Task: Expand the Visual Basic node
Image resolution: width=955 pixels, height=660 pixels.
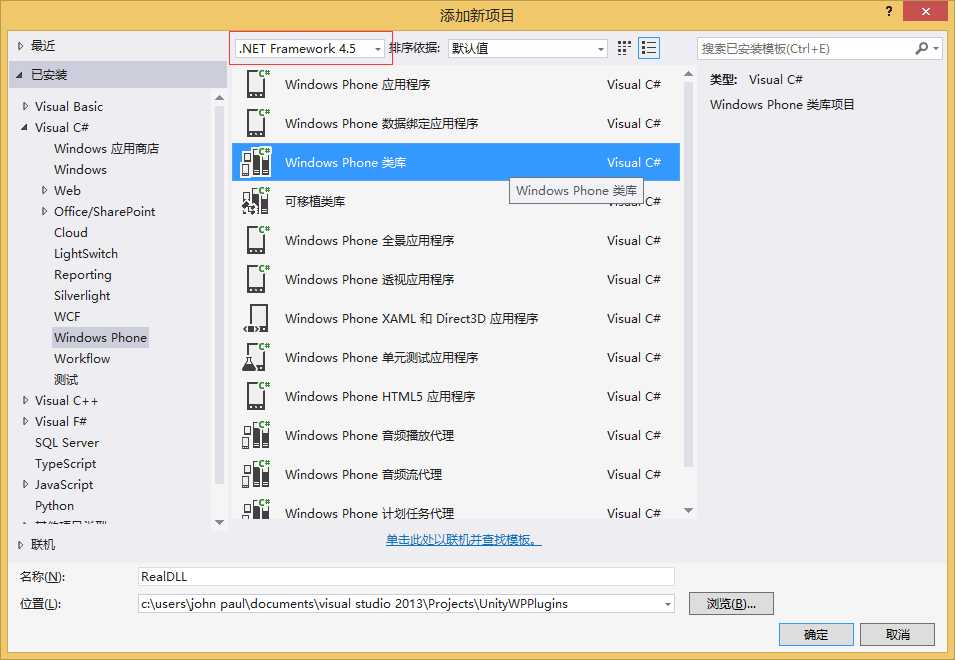Action: (25, 106)
